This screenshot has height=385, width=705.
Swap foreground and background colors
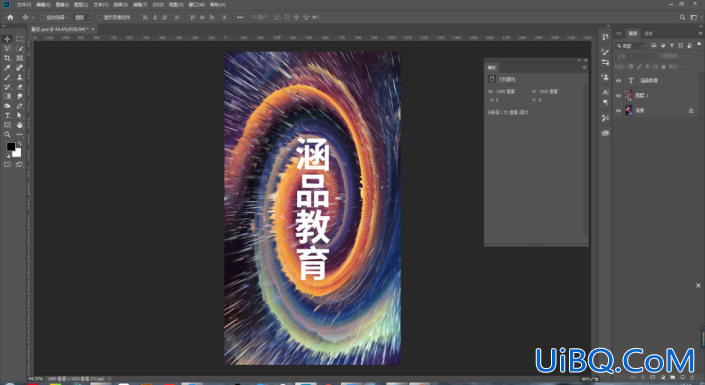19,144
